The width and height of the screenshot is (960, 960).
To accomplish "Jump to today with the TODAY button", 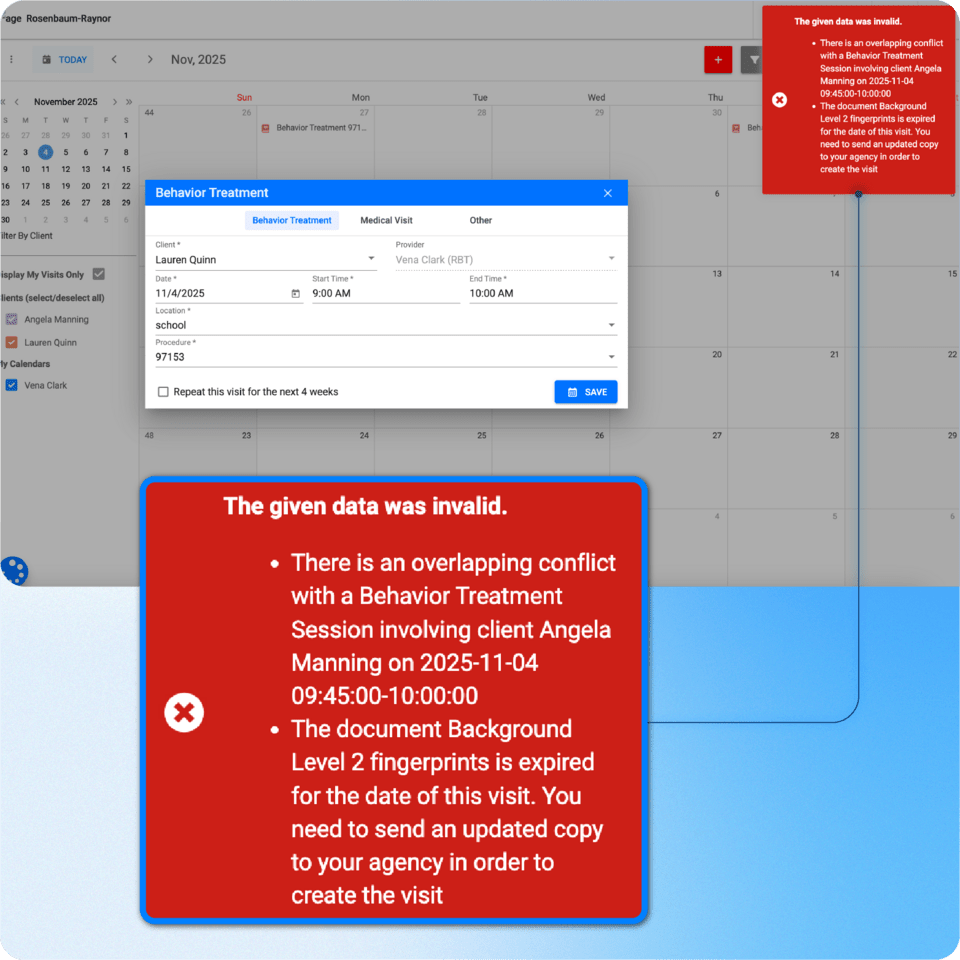I will click(64, 59).
